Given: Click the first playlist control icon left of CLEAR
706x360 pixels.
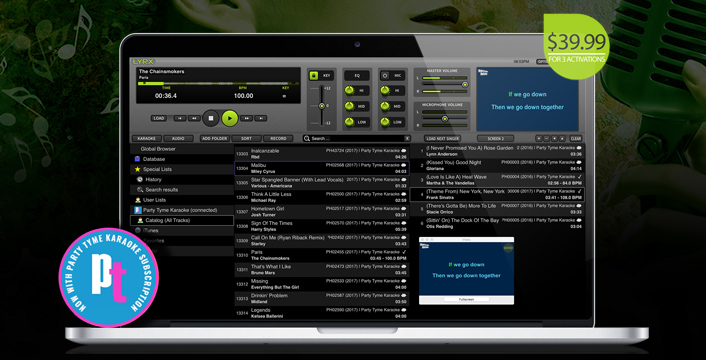Looking at the screenshot, I should 539,139.
